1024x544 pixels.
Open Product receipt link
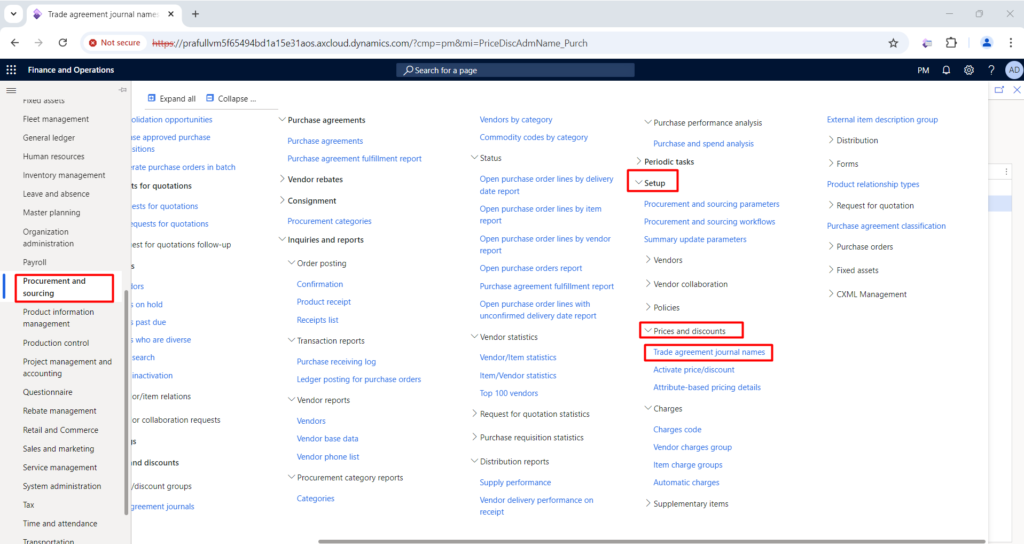[x=324, y=302]
